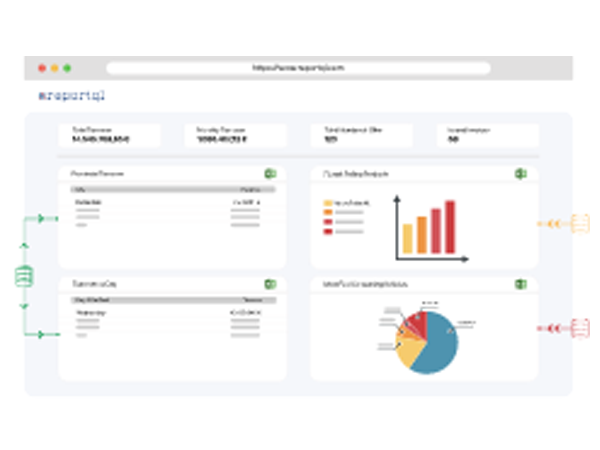
Task: Click the green maximize dot in browser window
Action: pos(67,68)
